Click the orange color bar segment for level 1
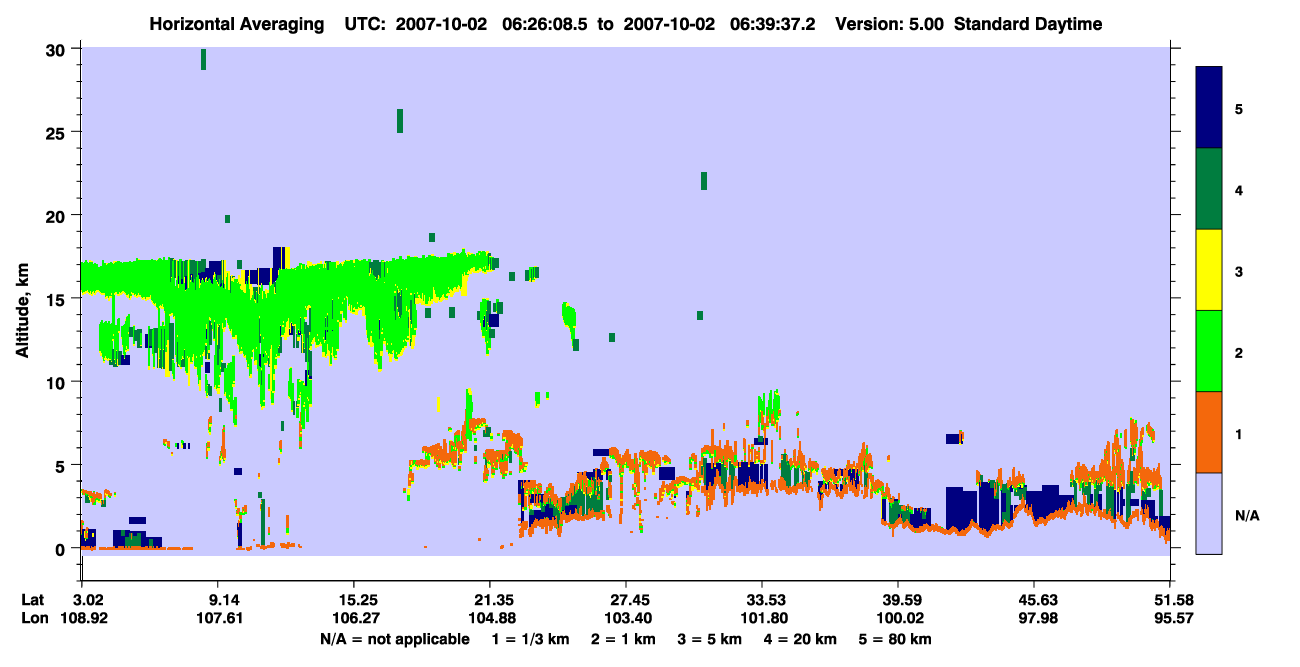This screenshot has height=667, width=1300. (x=1209, y=432)
